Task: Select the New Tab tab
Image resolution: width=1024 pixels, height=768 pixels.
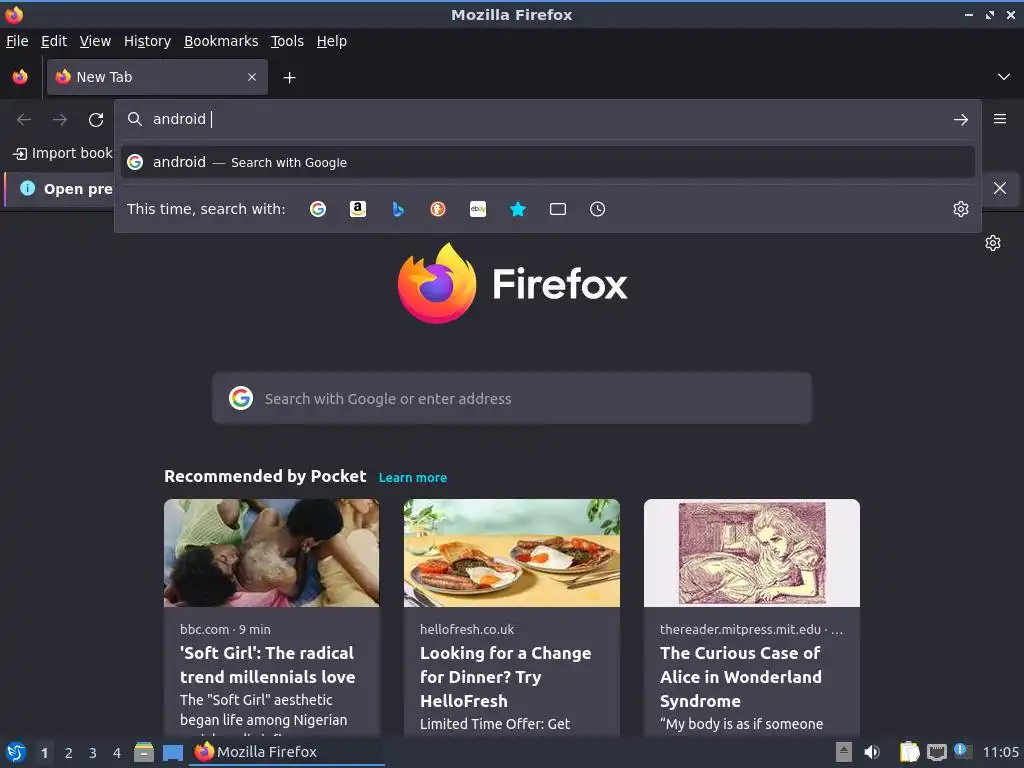Action: coord(157,77)
